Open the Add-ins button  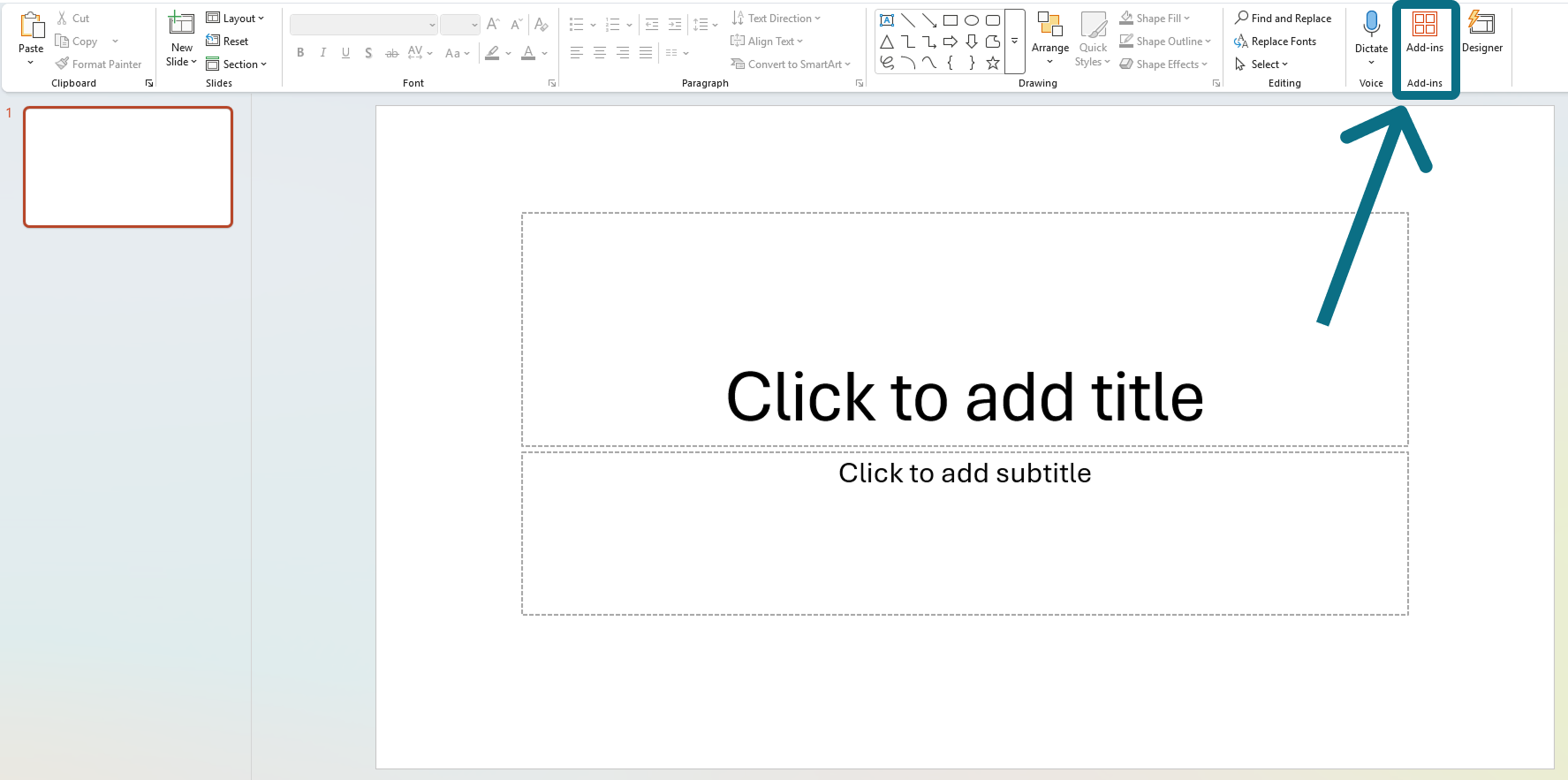click(1425, 33)
